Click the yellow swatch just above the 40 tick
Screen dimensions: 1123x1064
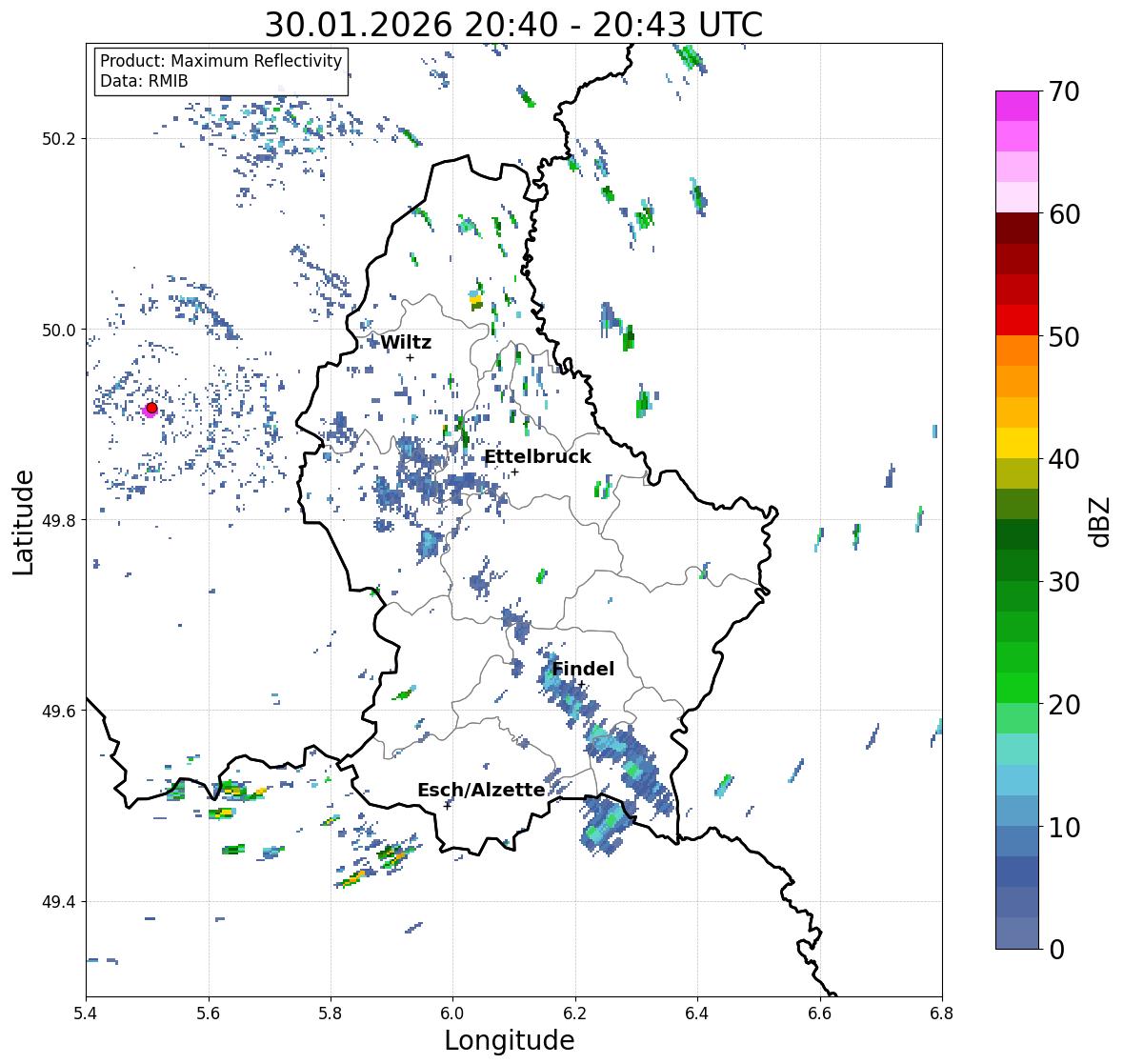tap(1017, 443)
